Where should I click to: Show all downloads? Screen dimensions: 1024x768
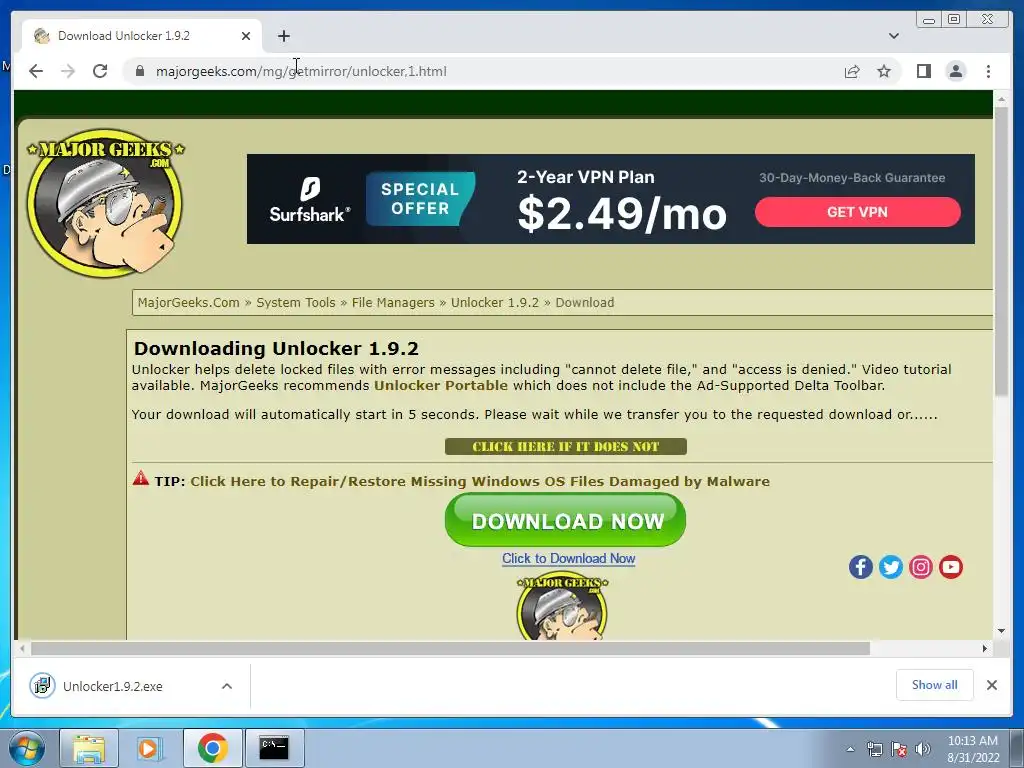point(935,685)
